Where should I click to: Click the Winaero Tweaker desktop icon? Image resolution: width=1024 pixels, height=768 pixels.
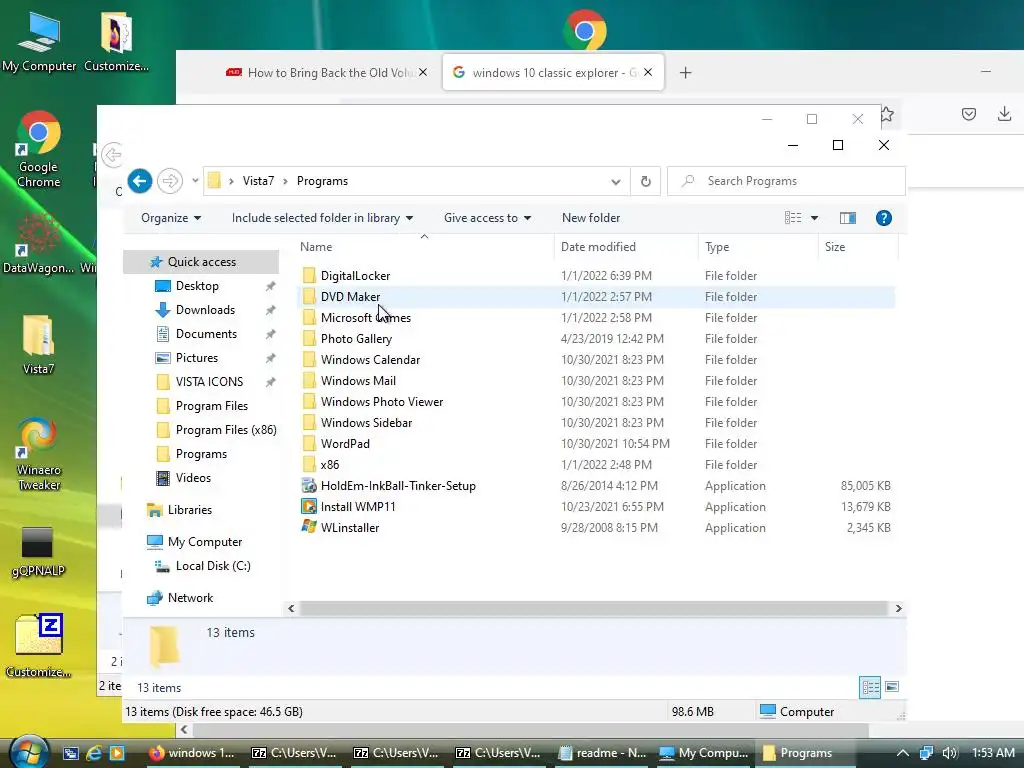39,454
